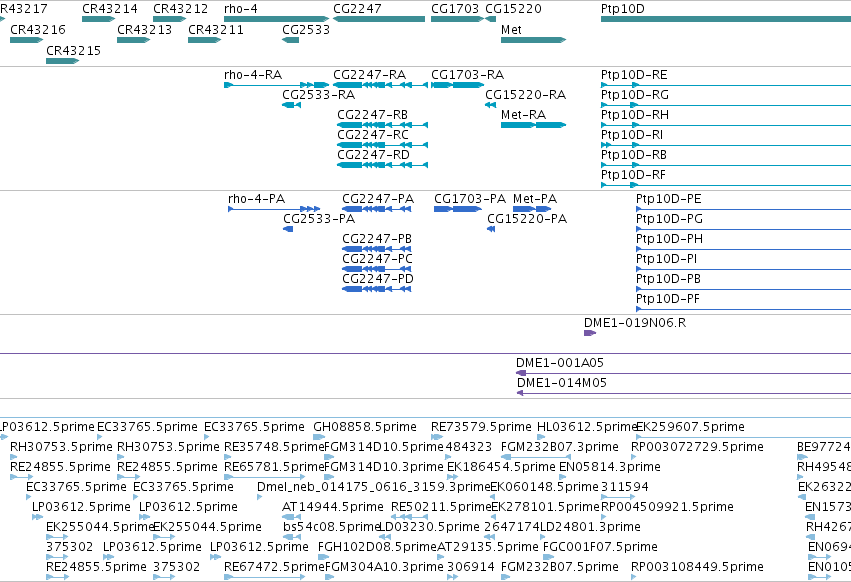
Task: Select the CG2533-RA transcript label
Action: [x=319, y=95]
